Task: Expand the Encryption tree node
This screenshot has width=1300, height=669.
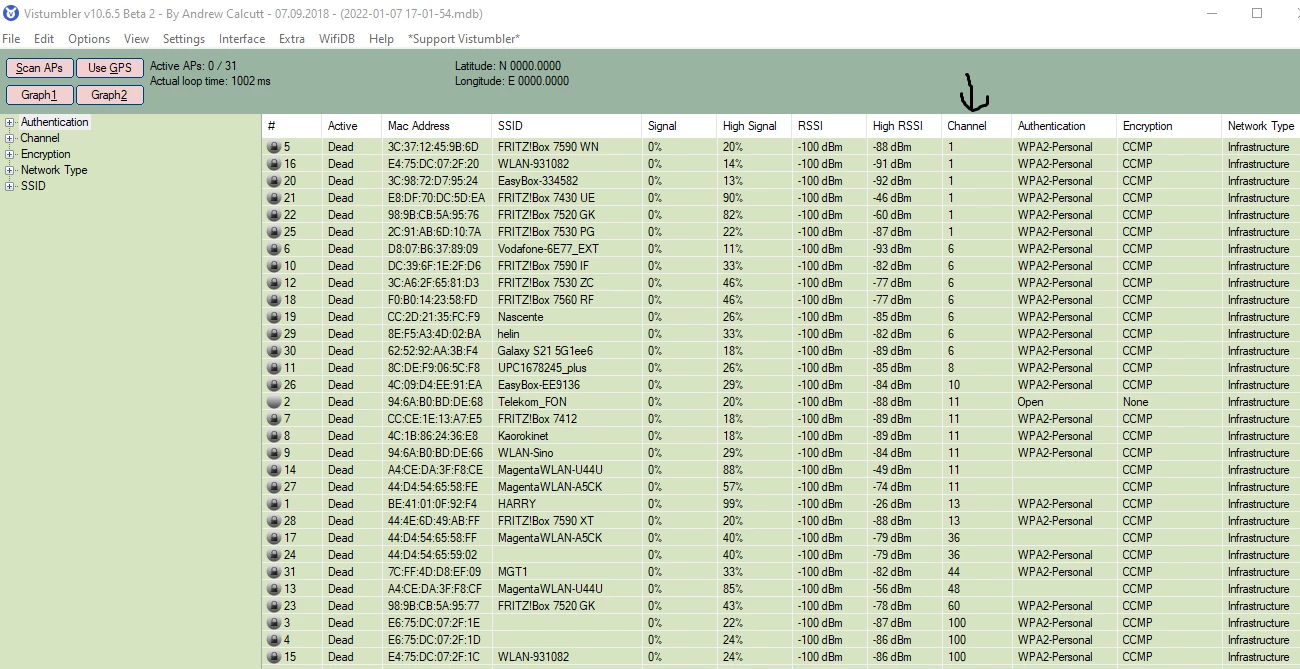Action: [x=10, y=154]
